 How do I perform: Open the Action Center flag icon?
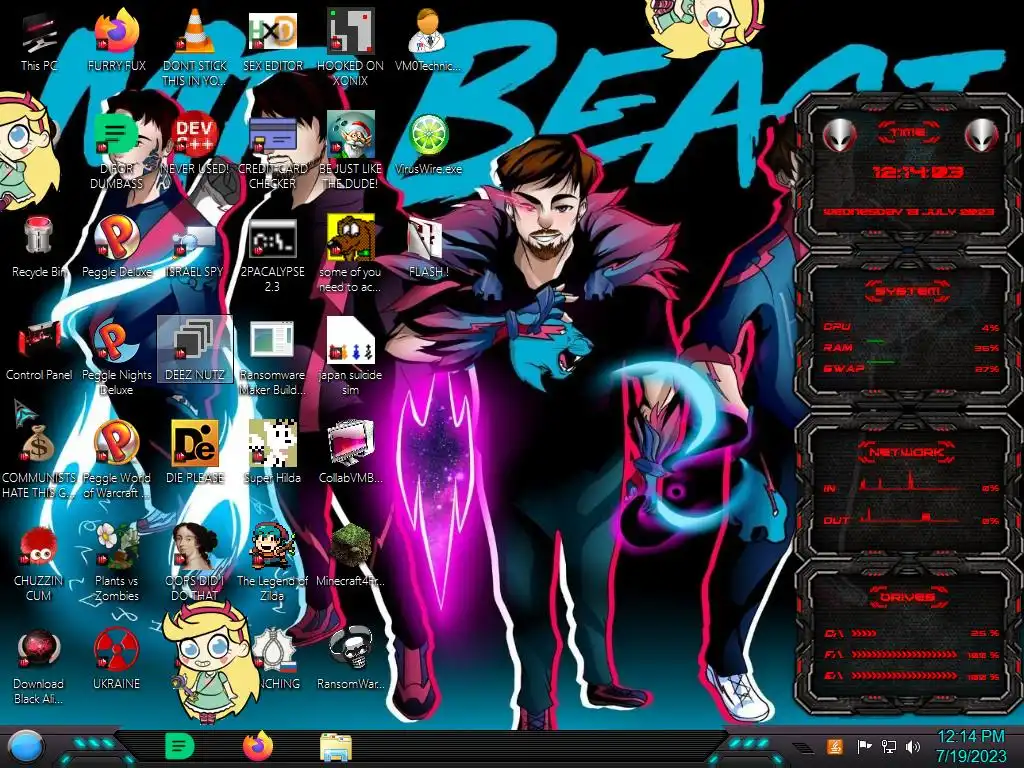coord(864,746)
